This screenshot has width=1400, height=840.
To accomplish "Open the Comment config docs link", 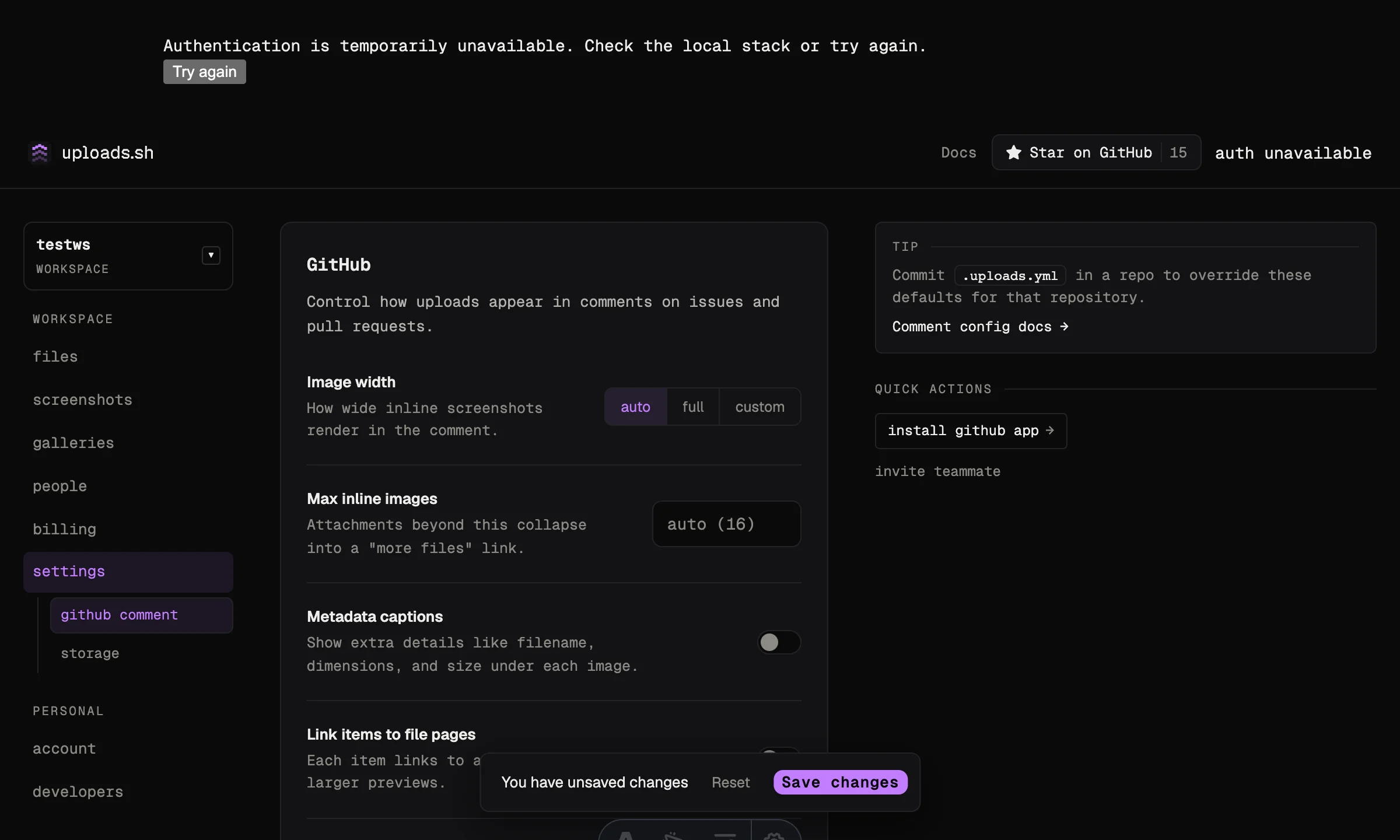I will click(980, 327).
